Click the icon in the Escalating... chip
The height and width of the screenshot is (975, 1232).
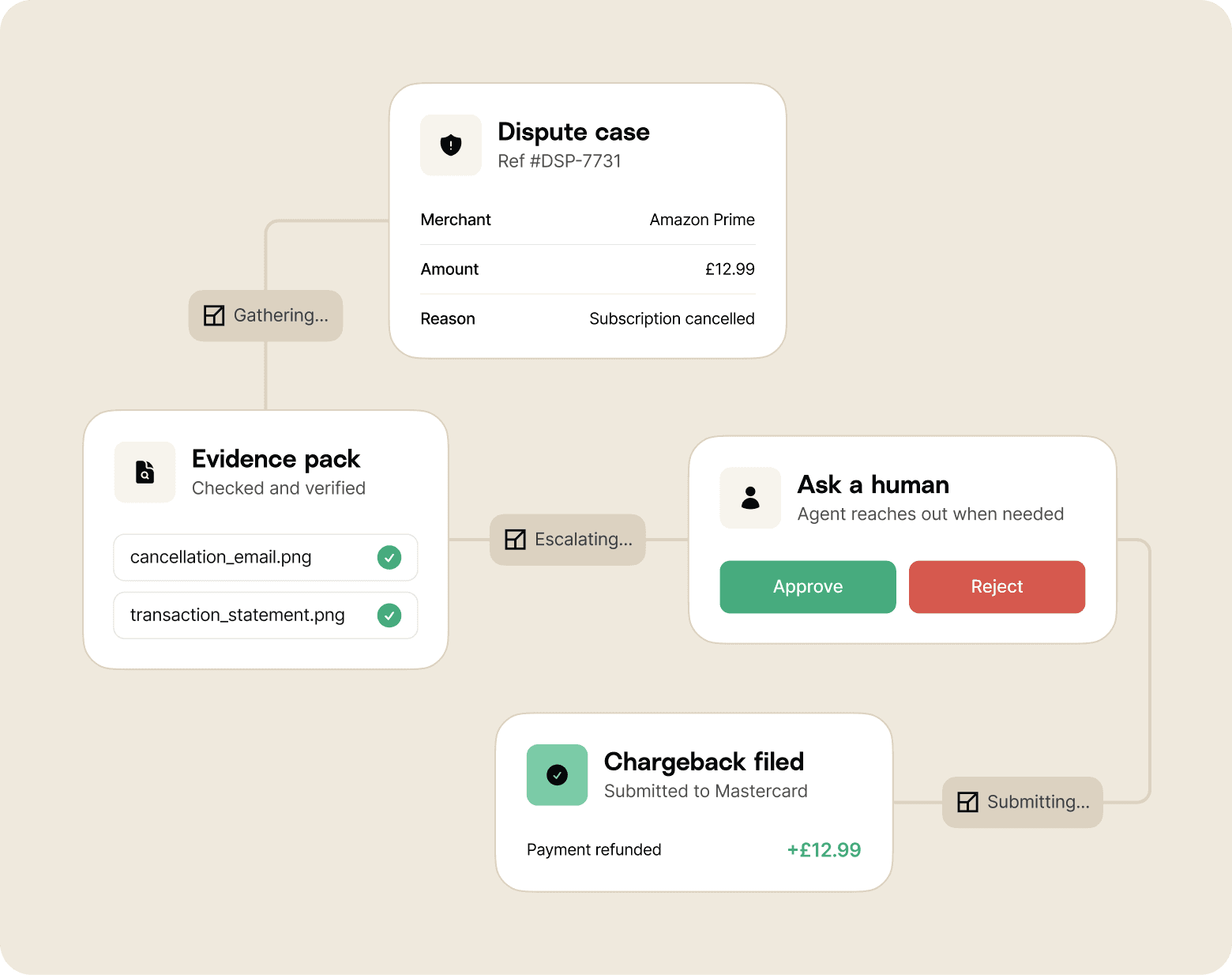(x=515, y=540)
